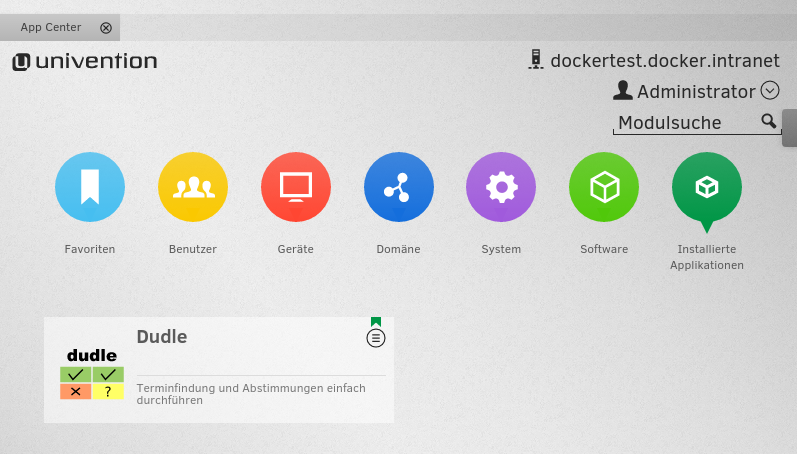The image size is (797, 454).
Task: Close the App Center tab
Action: 106,28
